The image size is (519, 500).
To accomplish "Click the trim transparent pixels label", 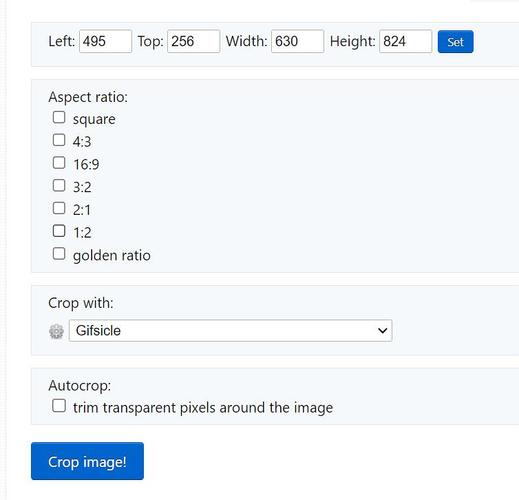I will point(203,408).
